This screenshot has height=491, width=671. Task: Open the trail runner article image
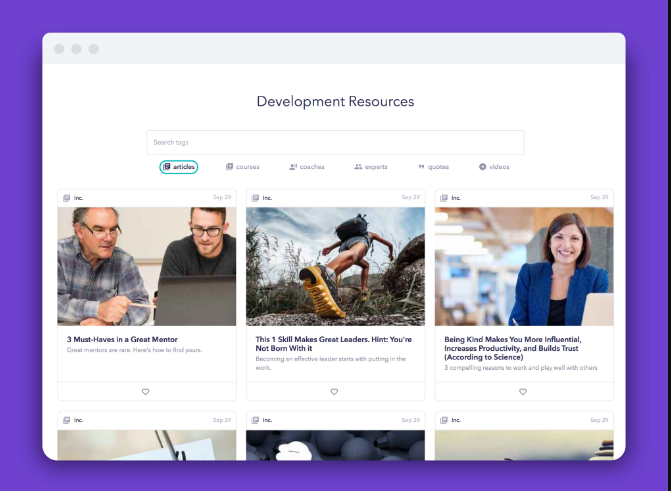[335, 266]
